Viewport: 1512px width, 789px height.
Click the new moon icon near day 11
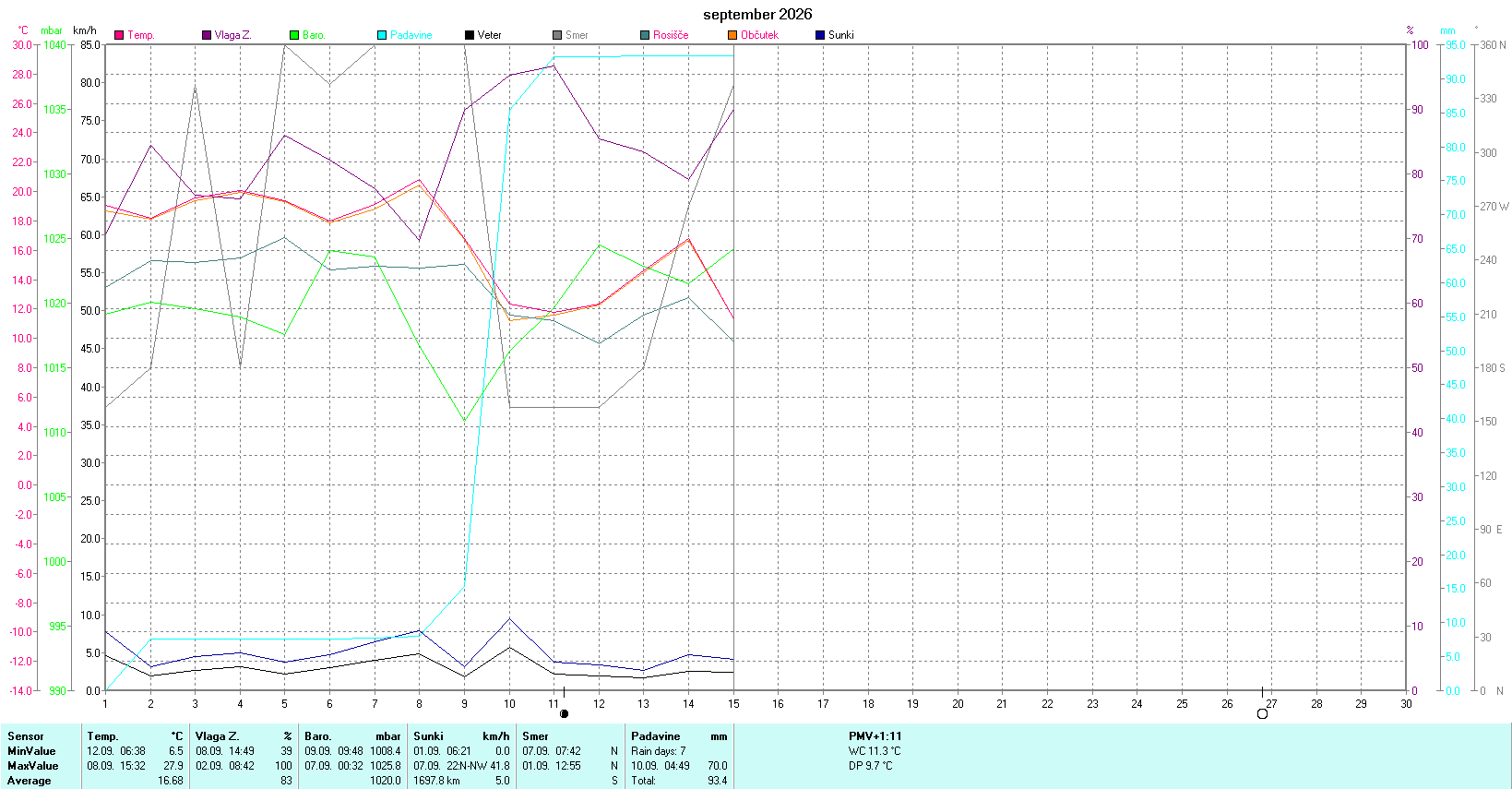click(x=565, y=713)
